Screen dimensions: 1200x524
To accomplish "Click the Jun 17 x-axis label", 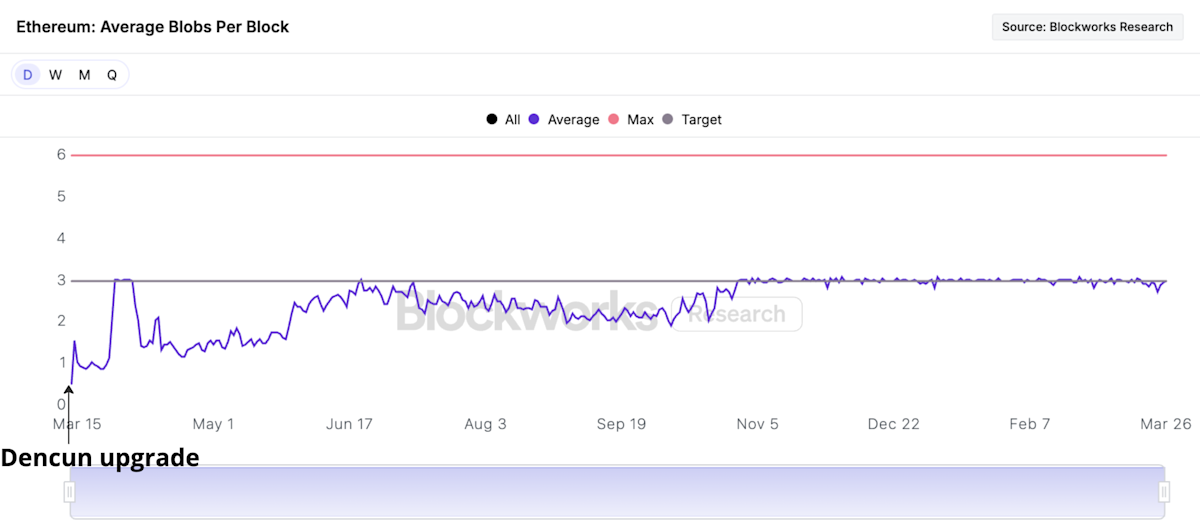I will click(349, 424).
